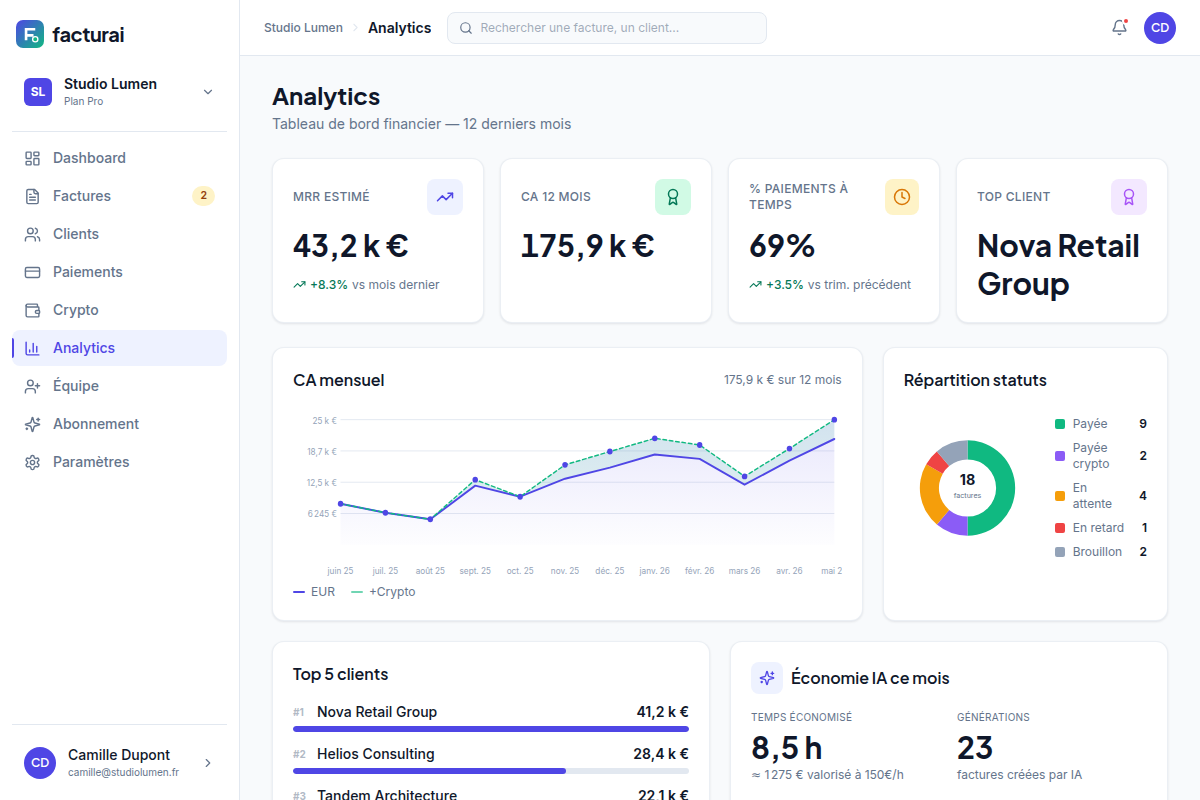1200x800 pixels.
Task: Click the 175,9 k € sur 12 mois label
Action: click(x=783, y=380)
